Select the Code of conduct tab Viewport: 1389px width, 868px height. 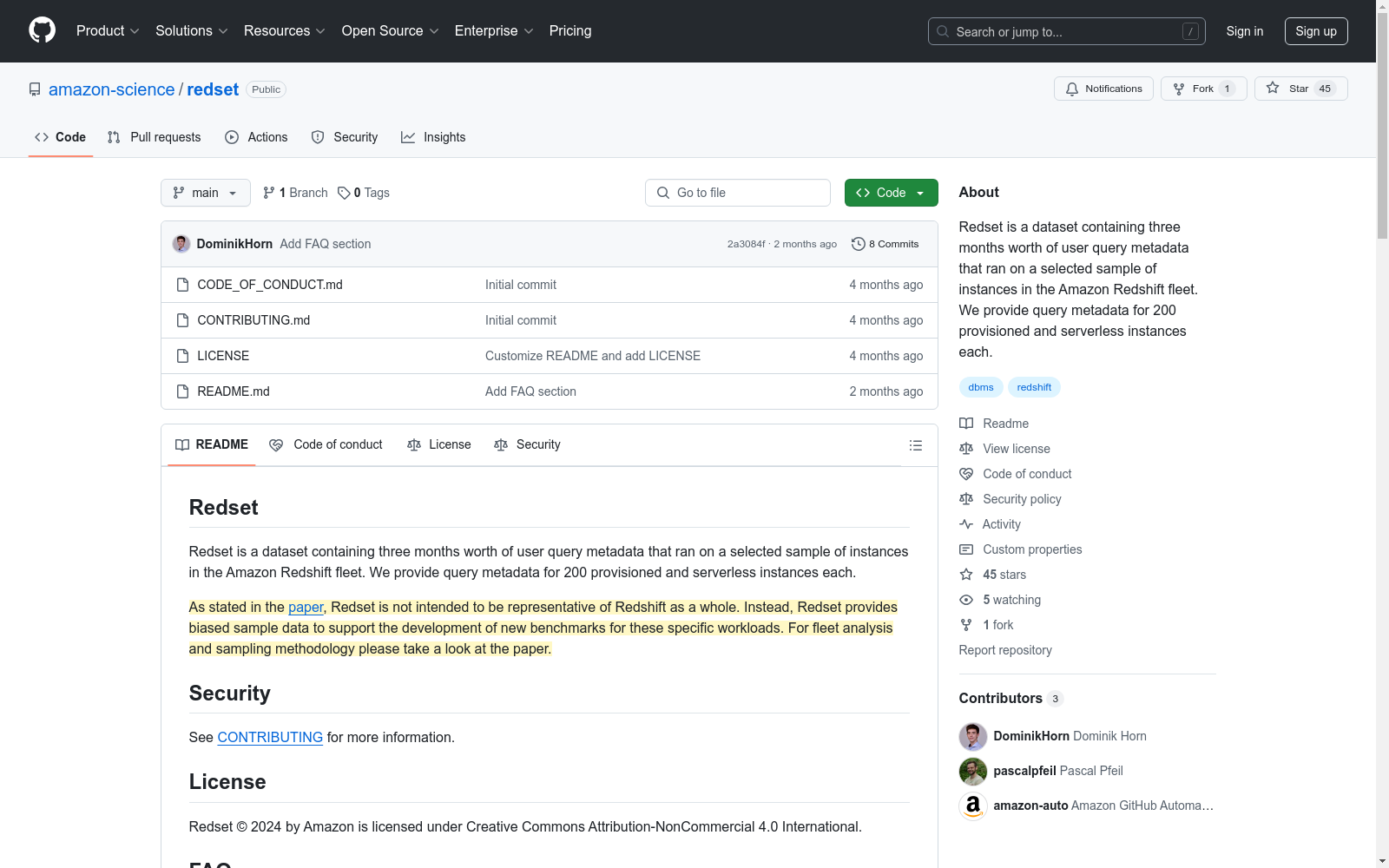(x=326, y=444)
